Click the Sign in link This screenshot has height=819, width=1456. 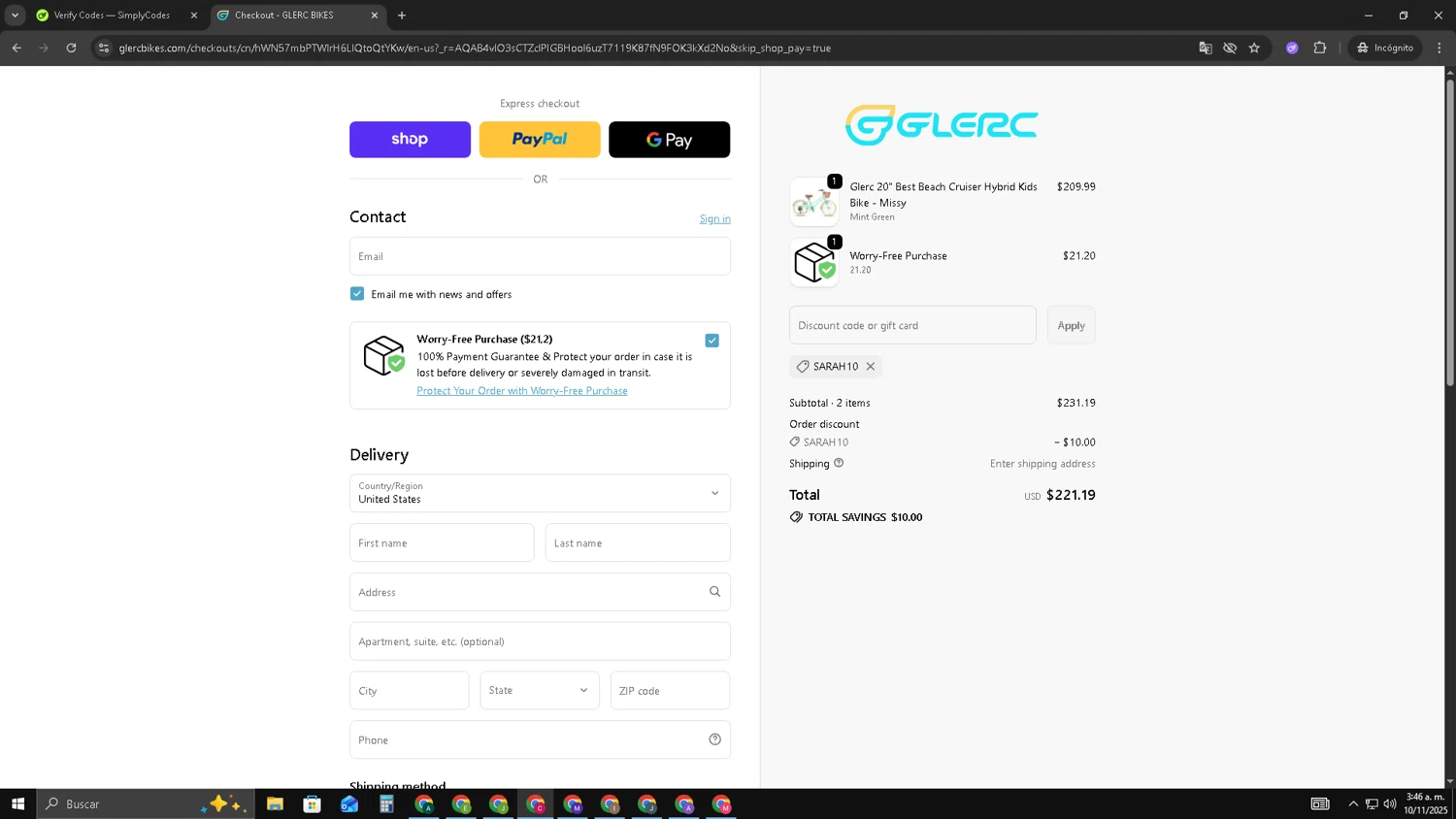pyautogui.click(x=715, y=219)
